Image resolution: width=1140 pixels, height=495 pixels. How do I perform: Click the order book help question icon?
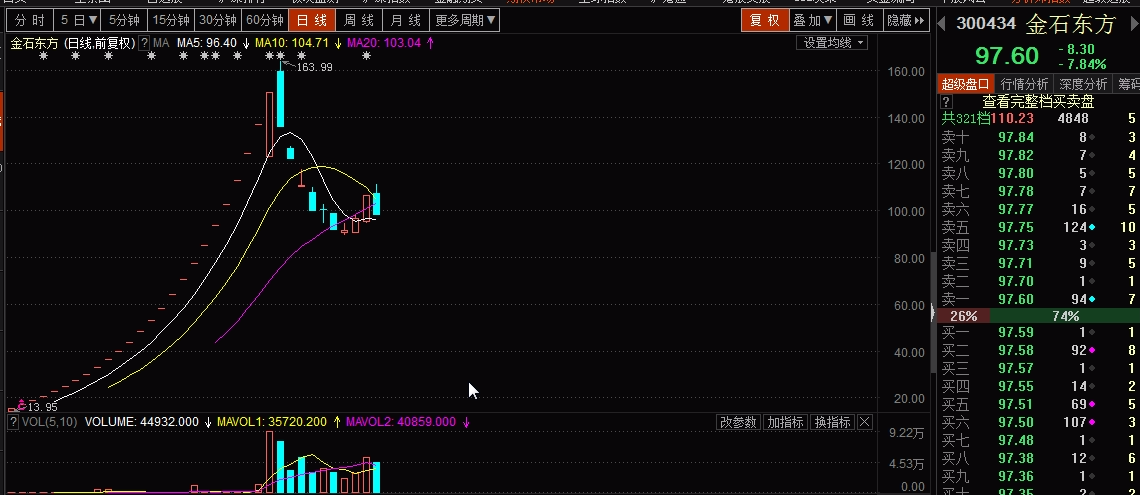[947, 102]
